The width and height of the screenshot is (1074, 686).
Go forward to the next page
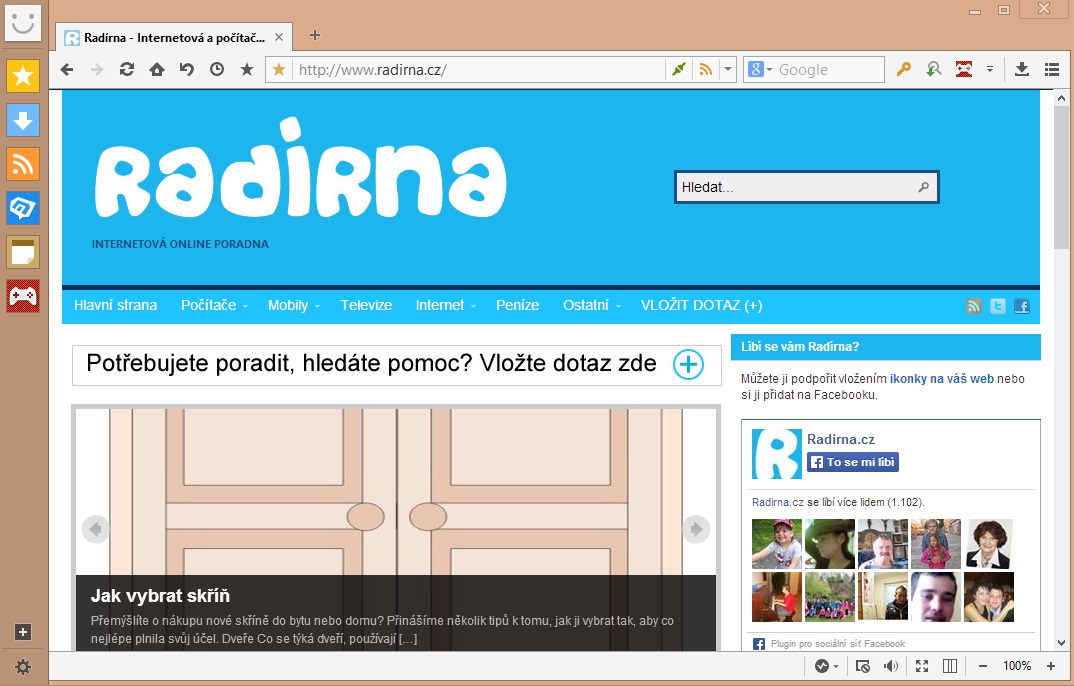[97, 69]
